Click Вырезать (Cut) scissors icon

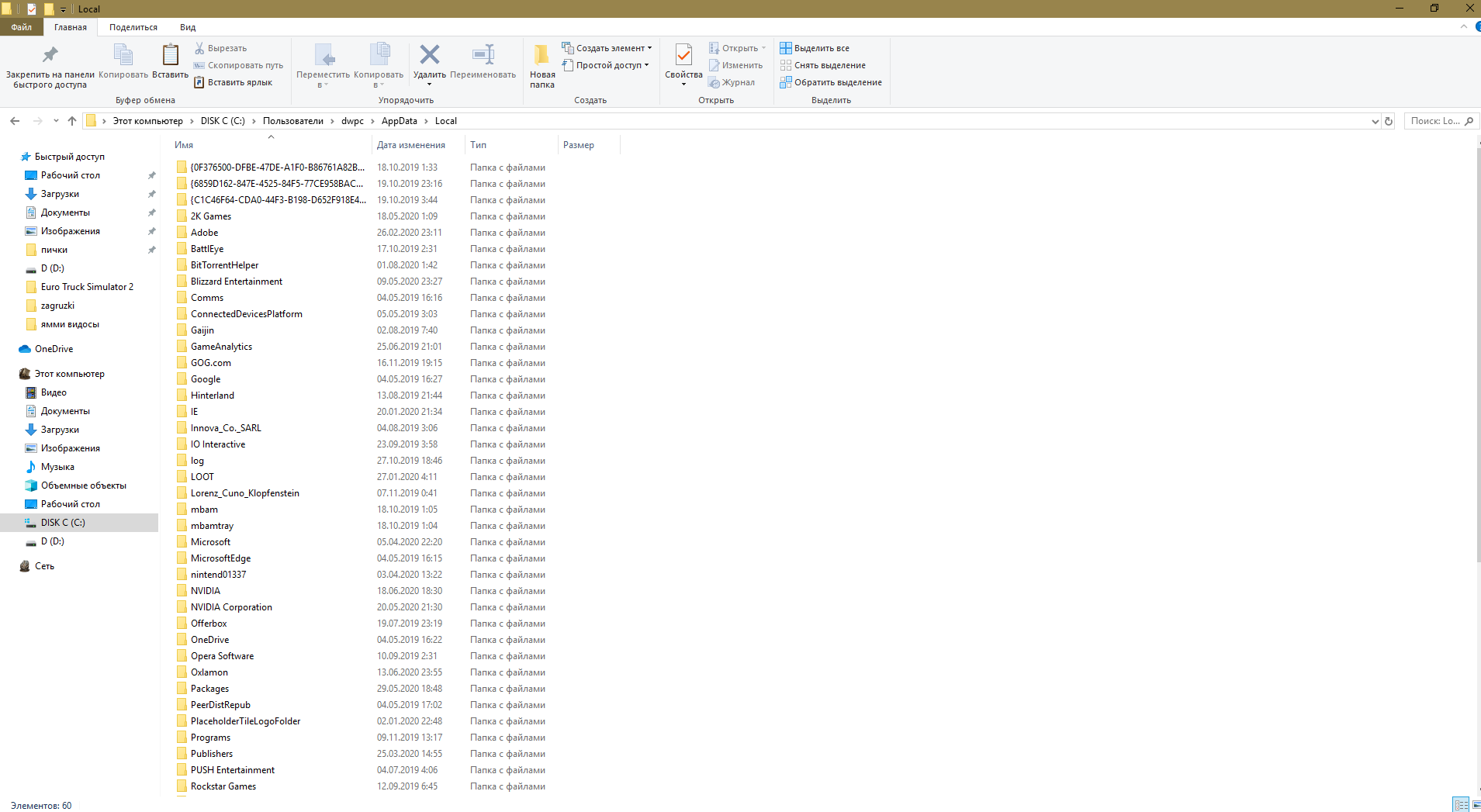point(199,48)
